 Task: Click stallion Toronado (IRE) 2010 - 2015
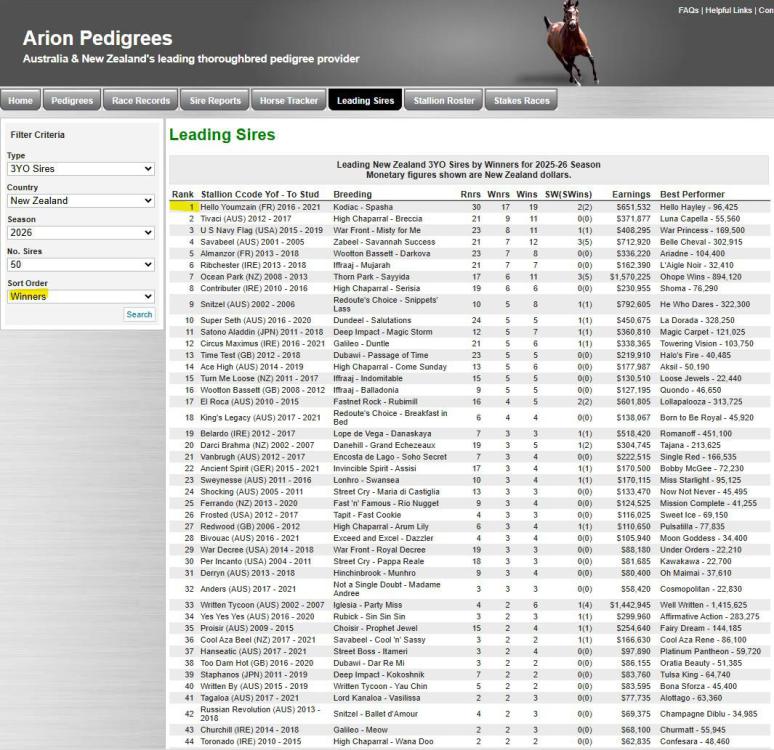coord(251,742)
